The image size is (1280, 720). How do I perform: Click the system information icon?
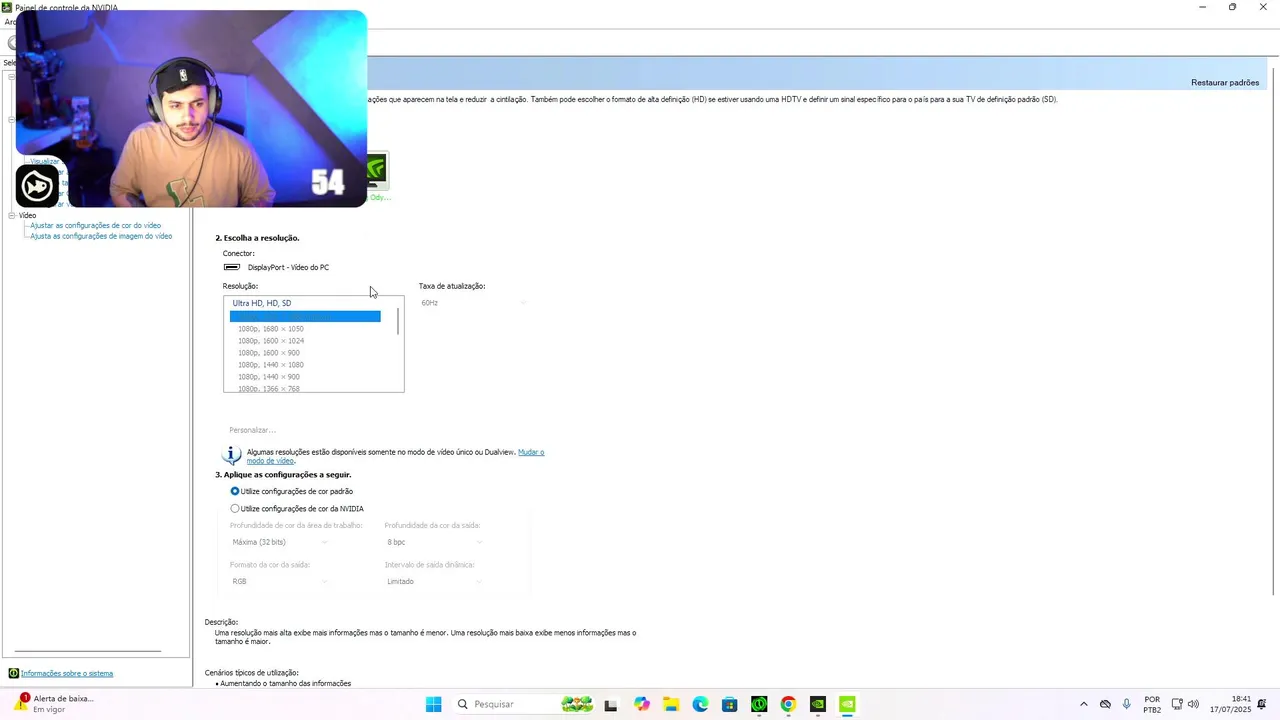[14, 673]
